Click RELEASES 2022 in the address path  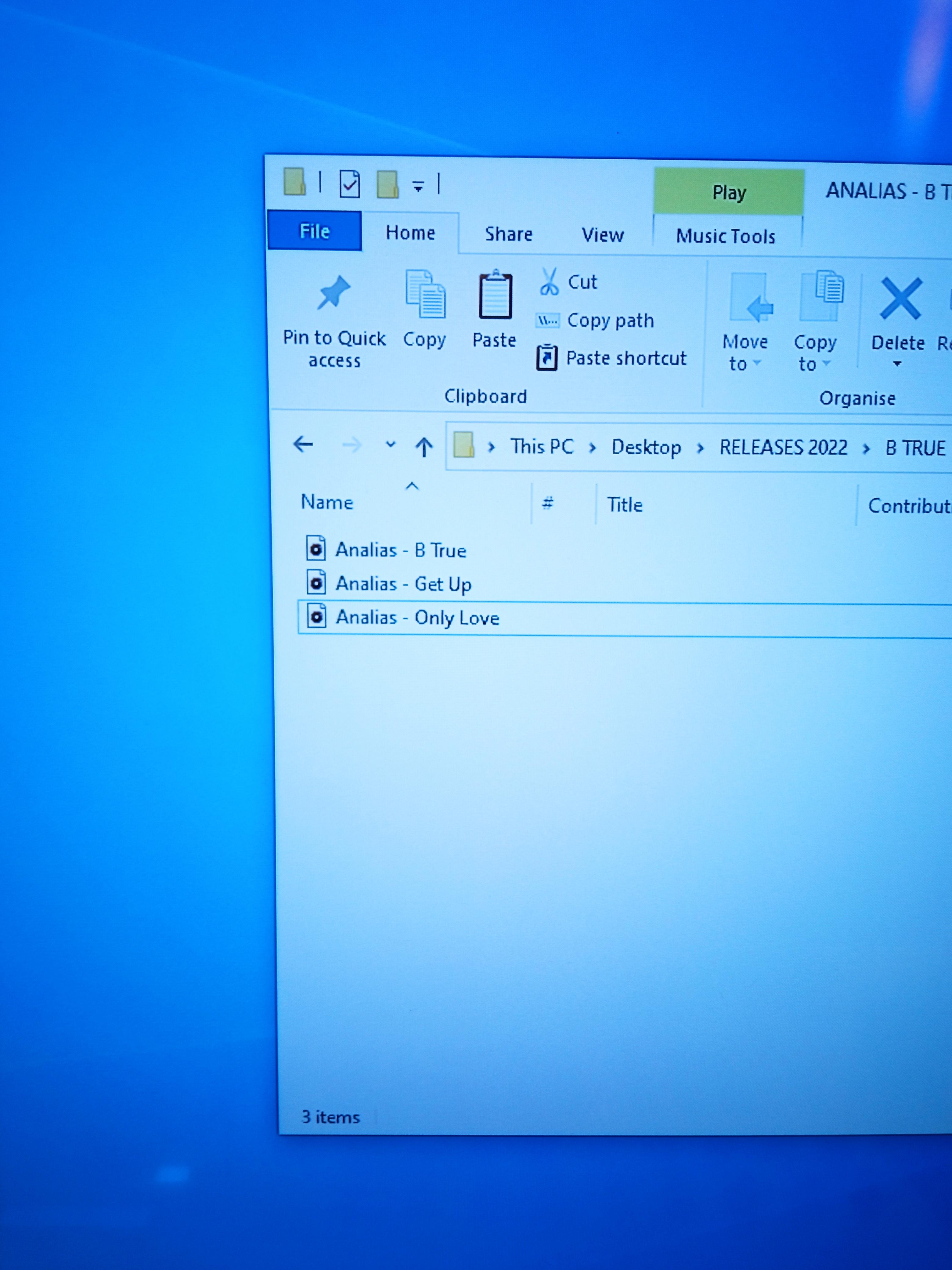(783, 447)
